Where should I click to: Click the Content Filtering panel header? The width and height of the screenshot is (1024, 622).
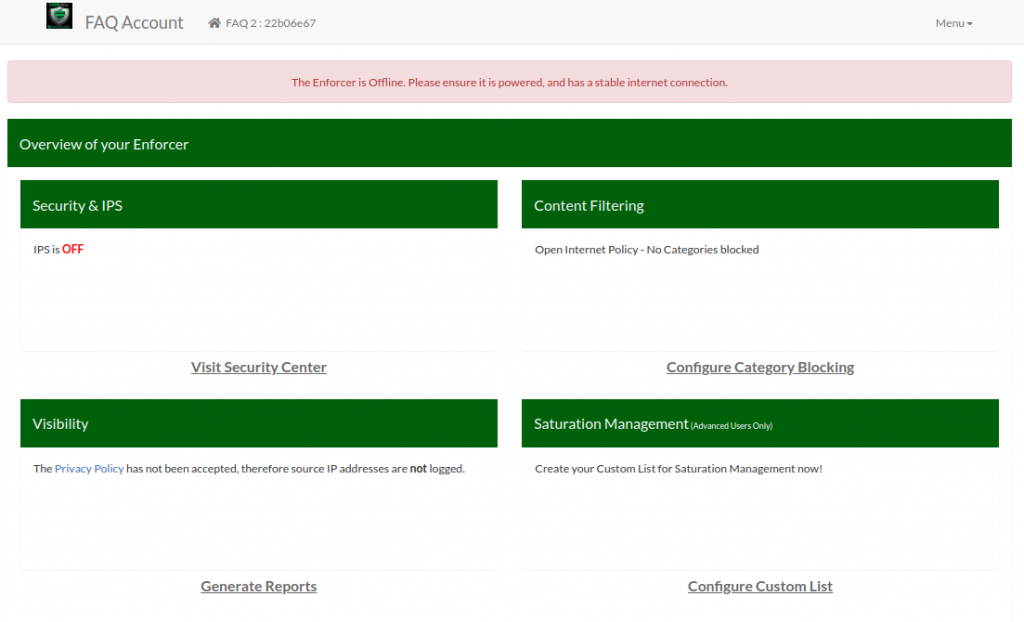click(760, 205)
